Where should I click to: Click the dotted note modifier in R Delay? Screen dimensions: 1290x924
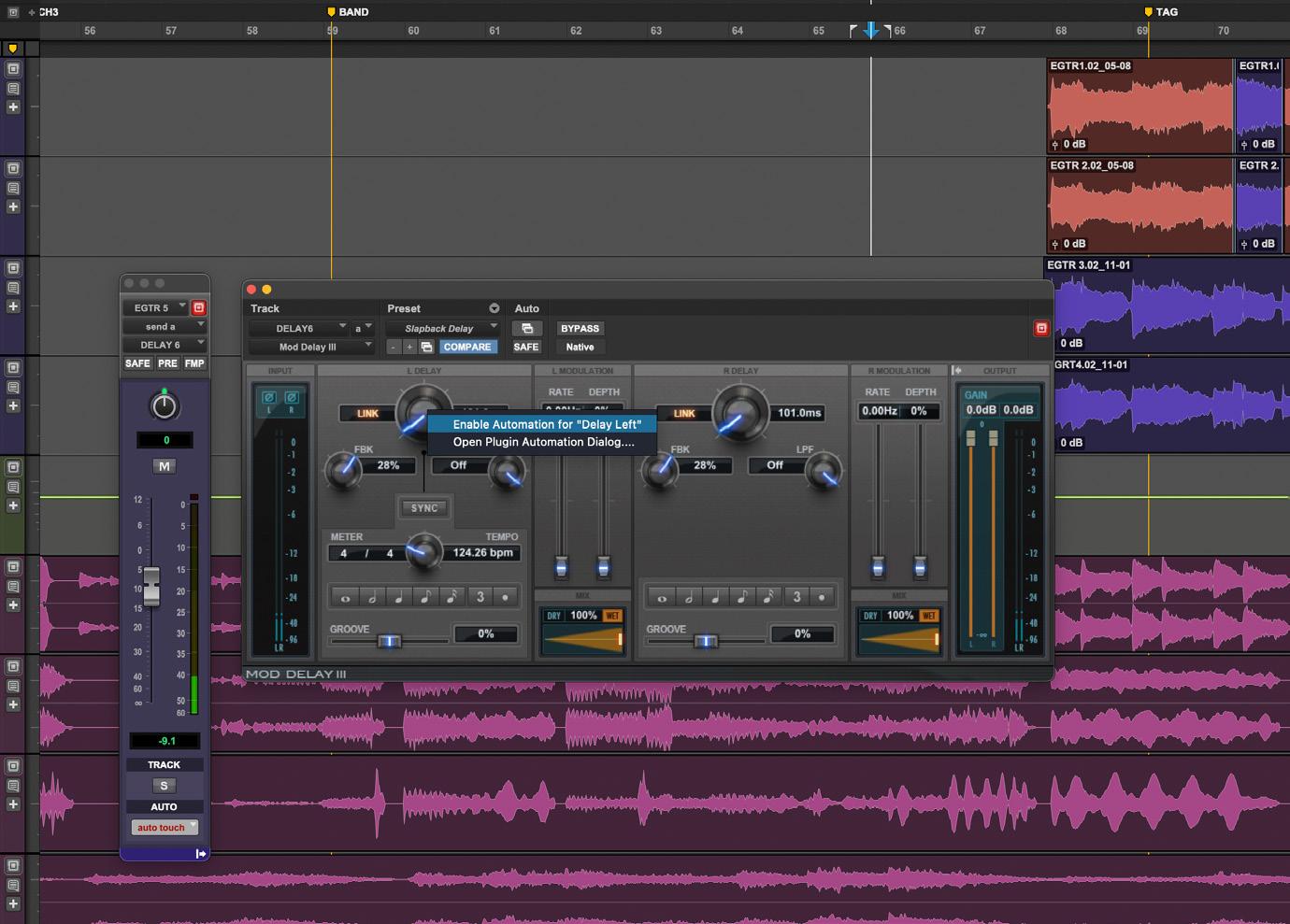823,597
